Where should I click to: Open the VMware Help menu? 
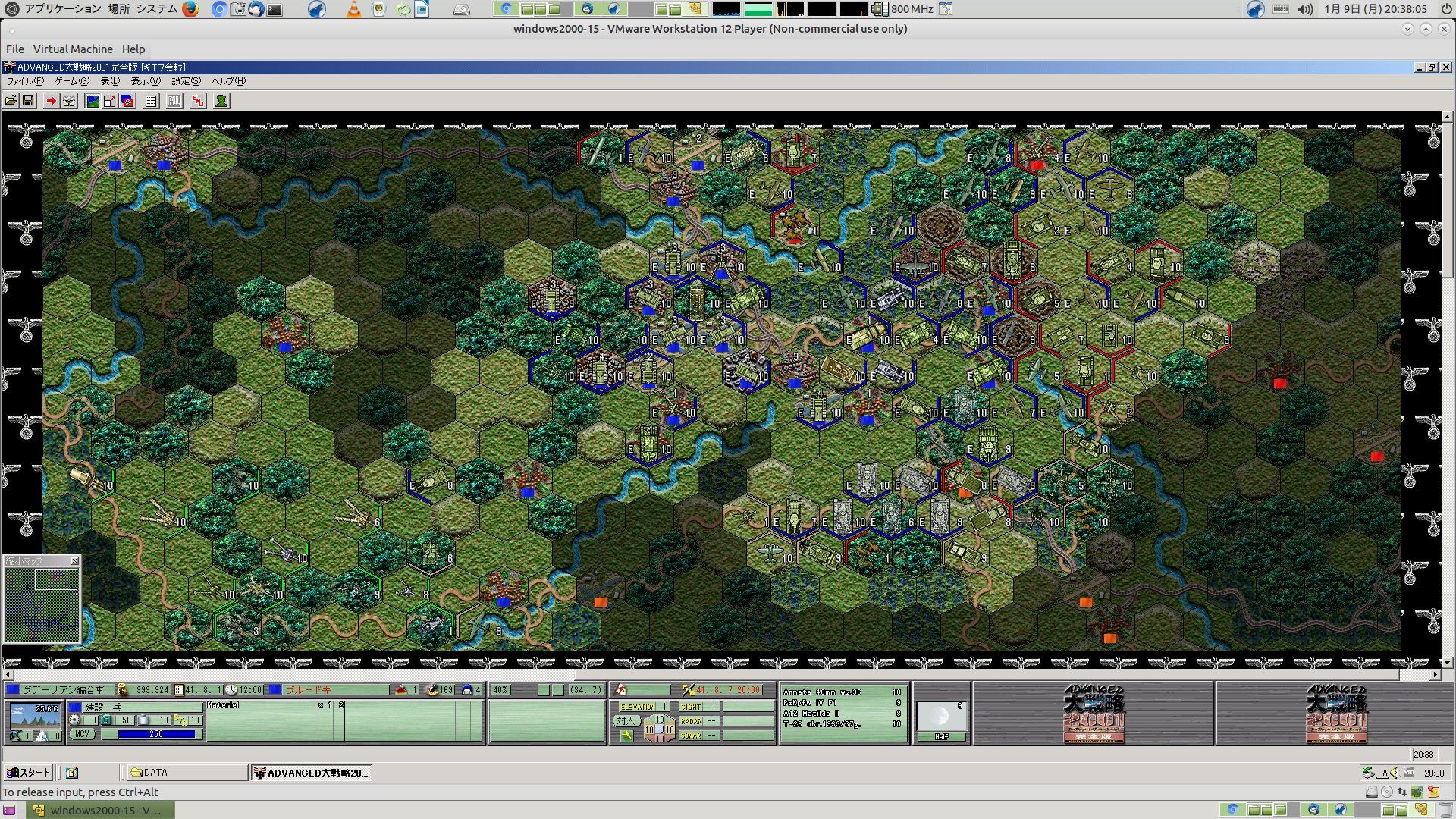click(x=133, y=49)
